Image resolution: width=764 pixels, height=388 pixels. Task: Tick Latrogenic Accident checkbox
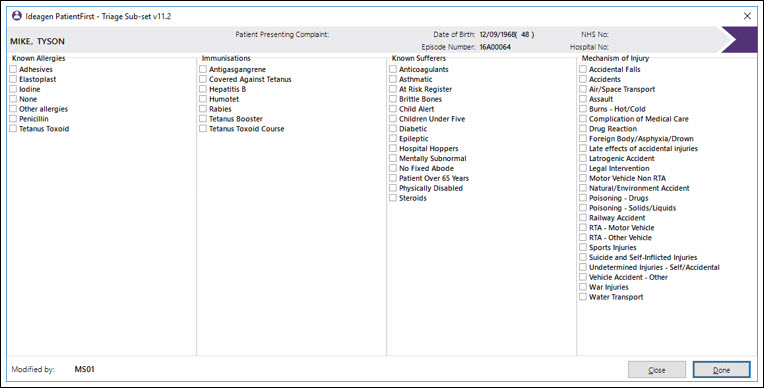click(583, 158)
